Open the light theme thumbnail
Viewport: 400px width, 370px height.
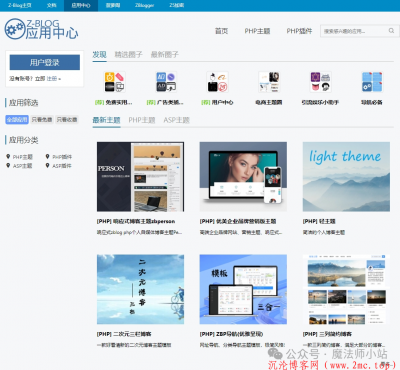pyautogui.click(x=346, y=177)
